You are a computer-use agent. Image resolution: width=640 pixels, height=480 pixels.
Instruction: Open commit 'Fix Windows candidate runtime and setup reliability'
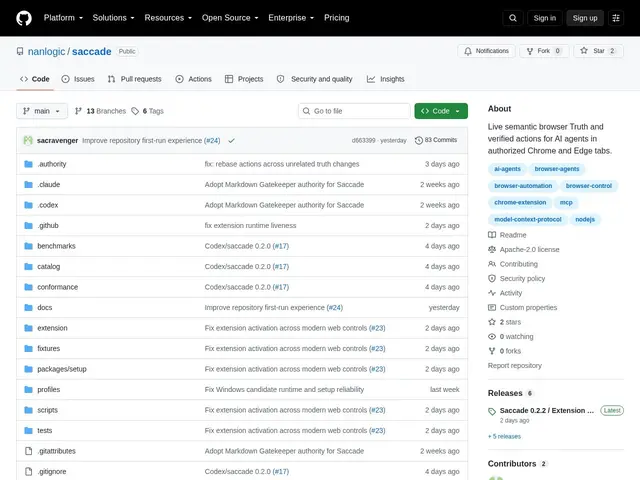tap(284, 390)
